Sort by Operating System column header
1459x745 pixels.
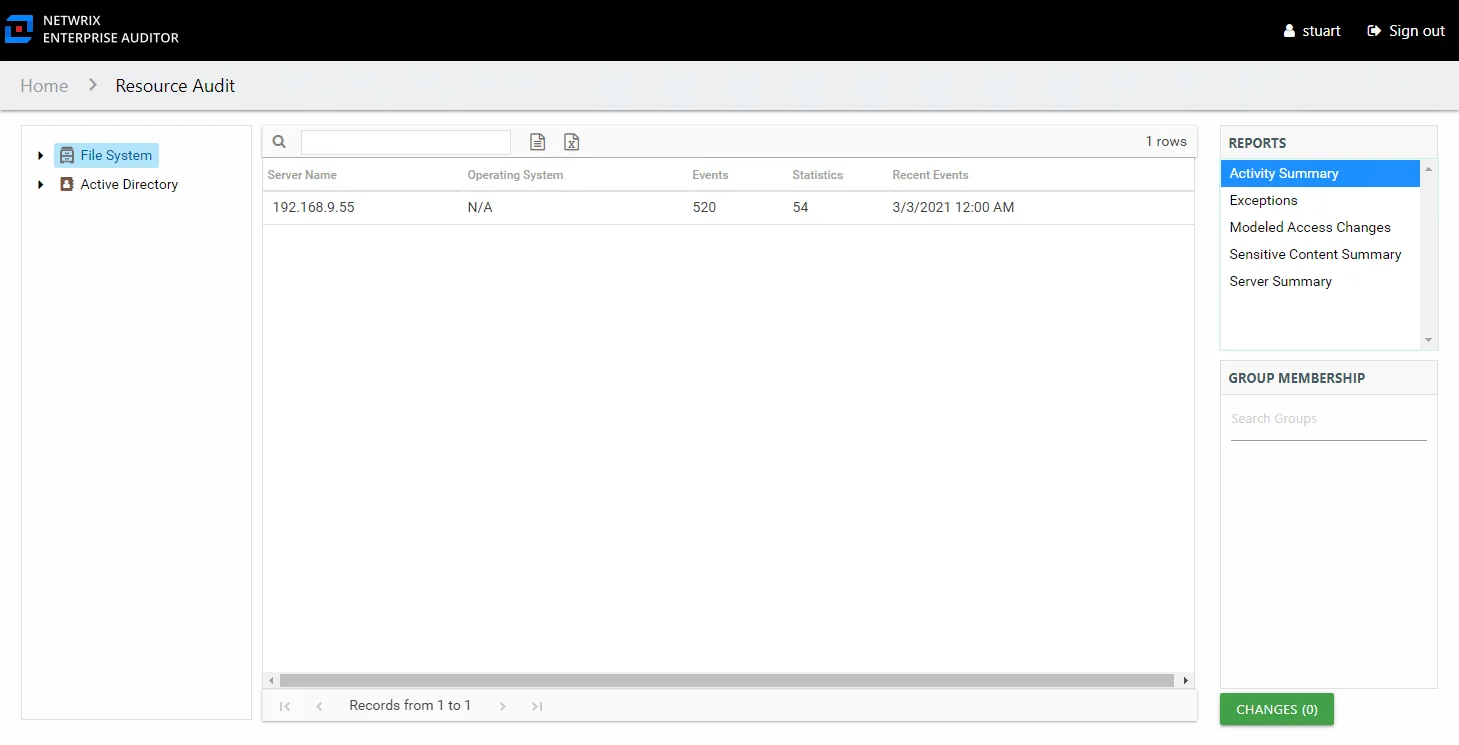click(515, 175)
